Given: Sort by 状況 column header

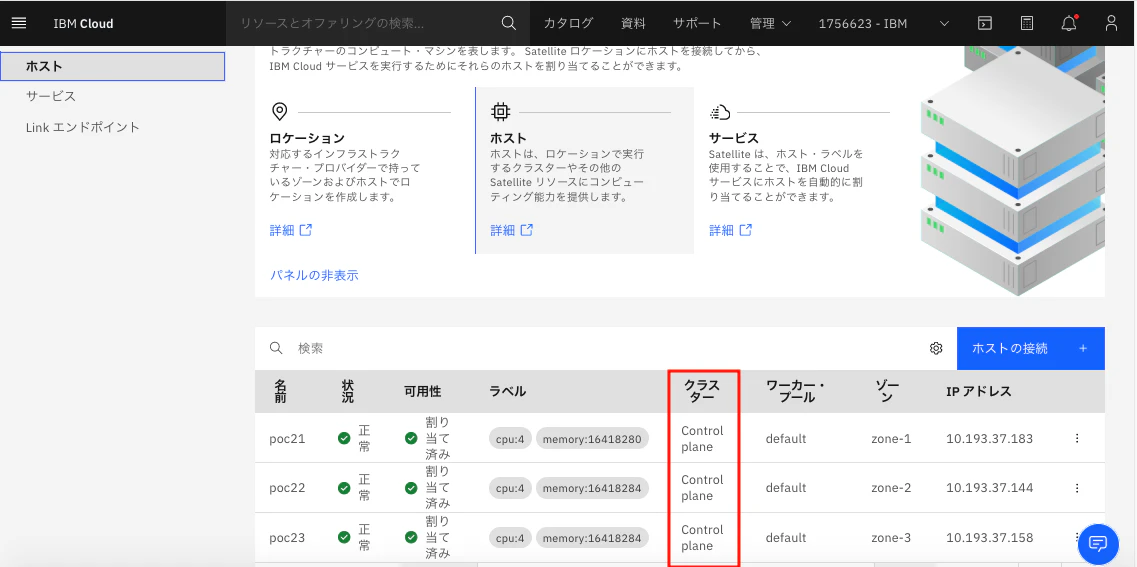Looking at the screenshot, I should click(x=347, y=392).
